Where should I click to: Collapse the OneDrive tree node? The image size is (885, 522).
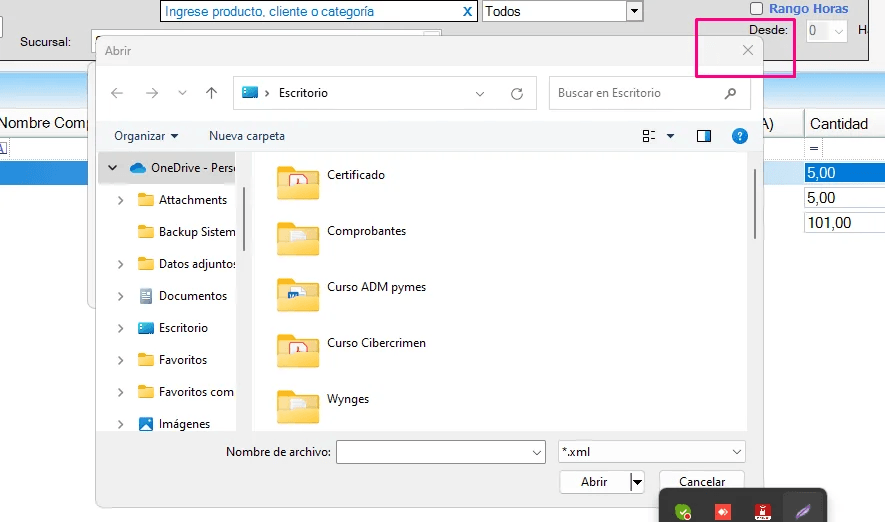pyautogui.click(x=113, y=168)
